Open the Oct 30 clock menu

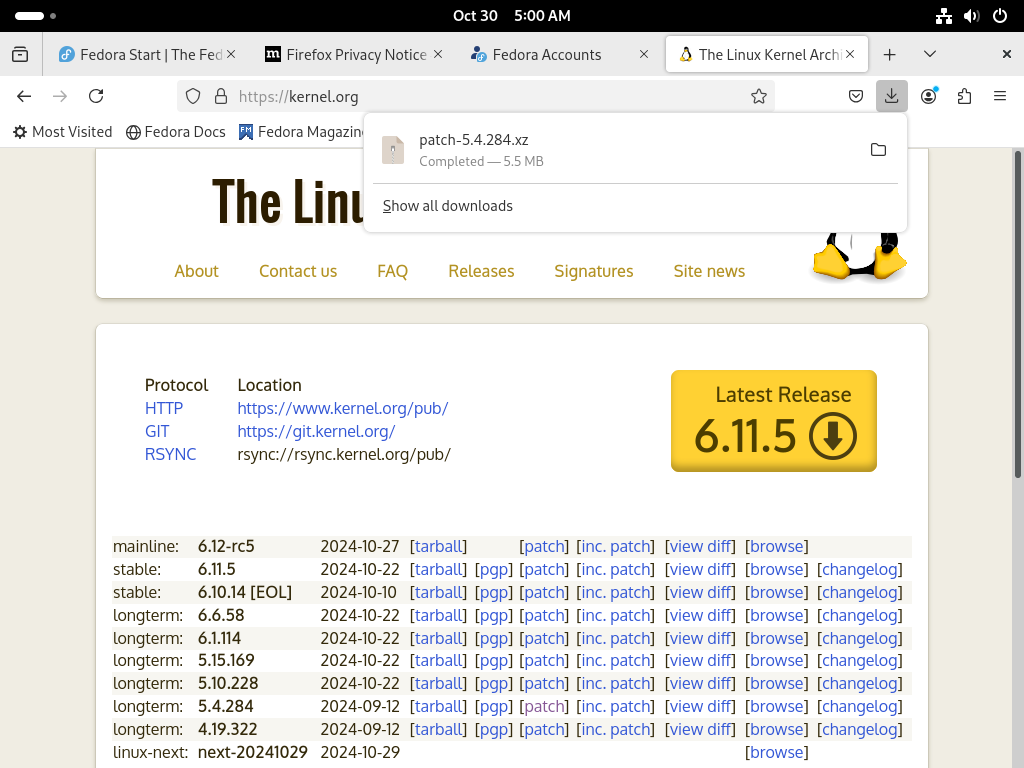pos(511,16)
